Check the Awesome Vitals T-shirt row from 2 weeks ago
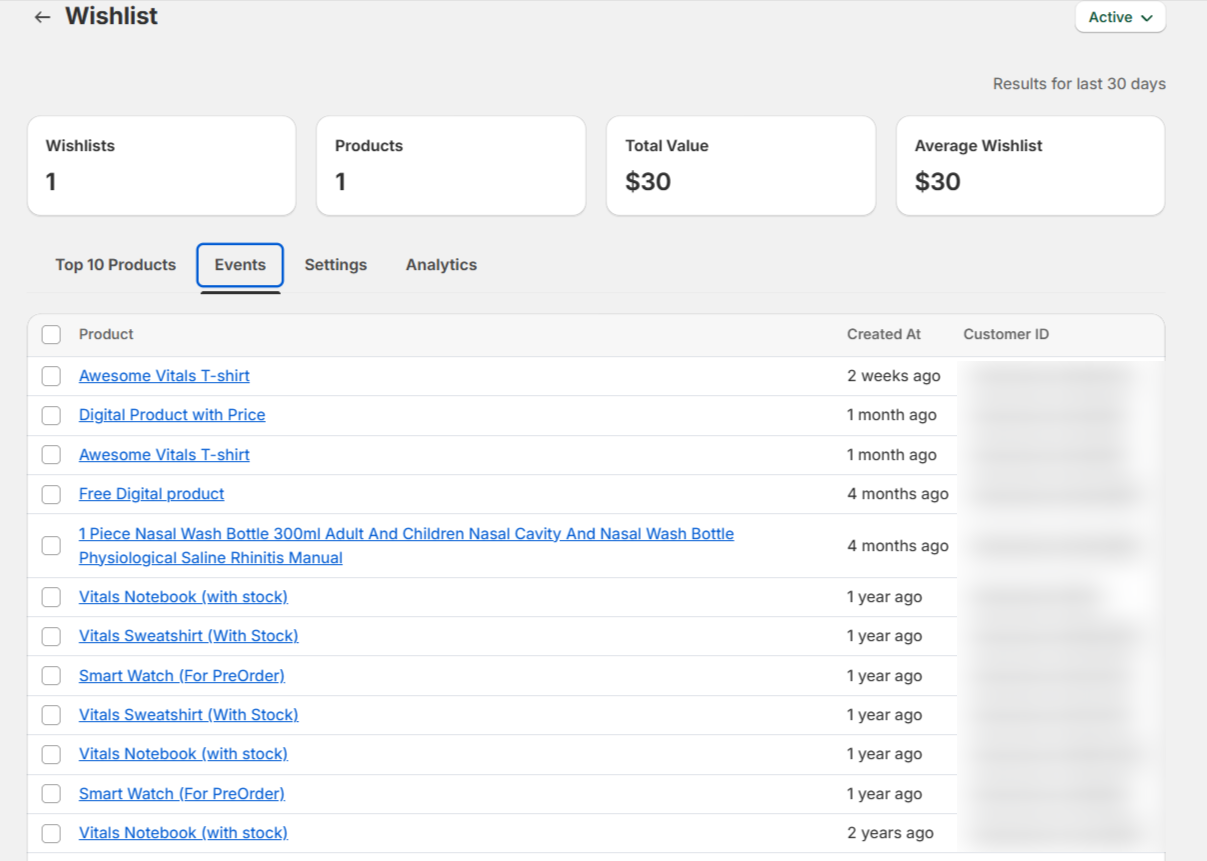 (x=51, y=376)
